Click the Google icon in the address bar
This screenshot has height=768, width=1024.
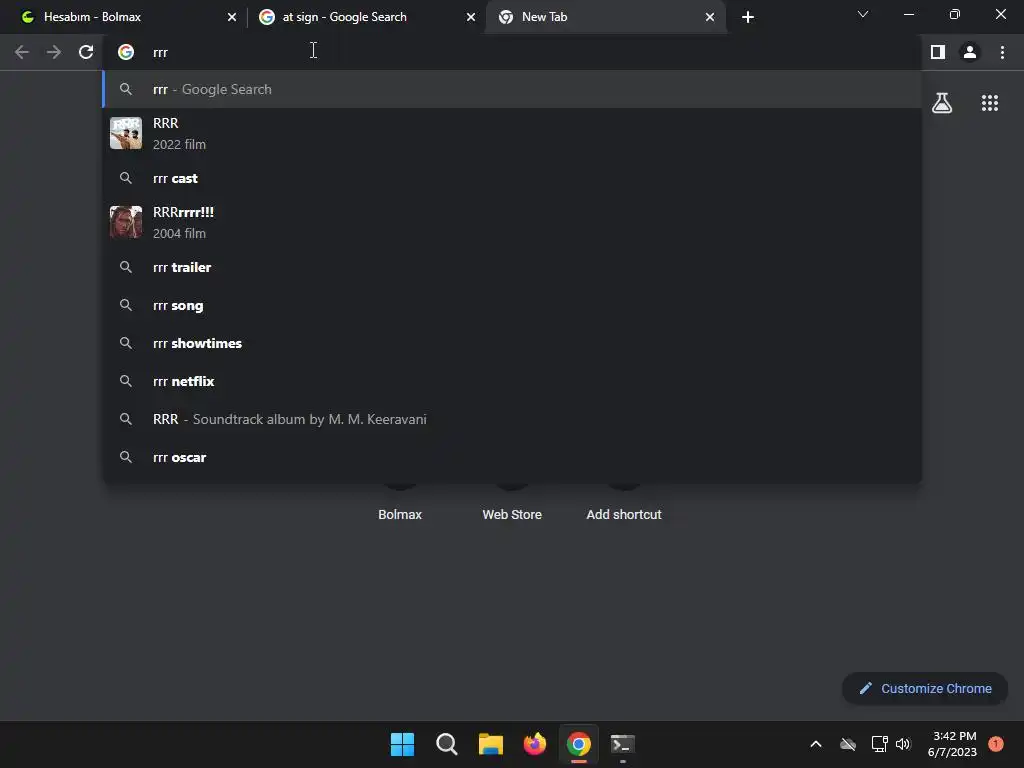pos(126,52)
